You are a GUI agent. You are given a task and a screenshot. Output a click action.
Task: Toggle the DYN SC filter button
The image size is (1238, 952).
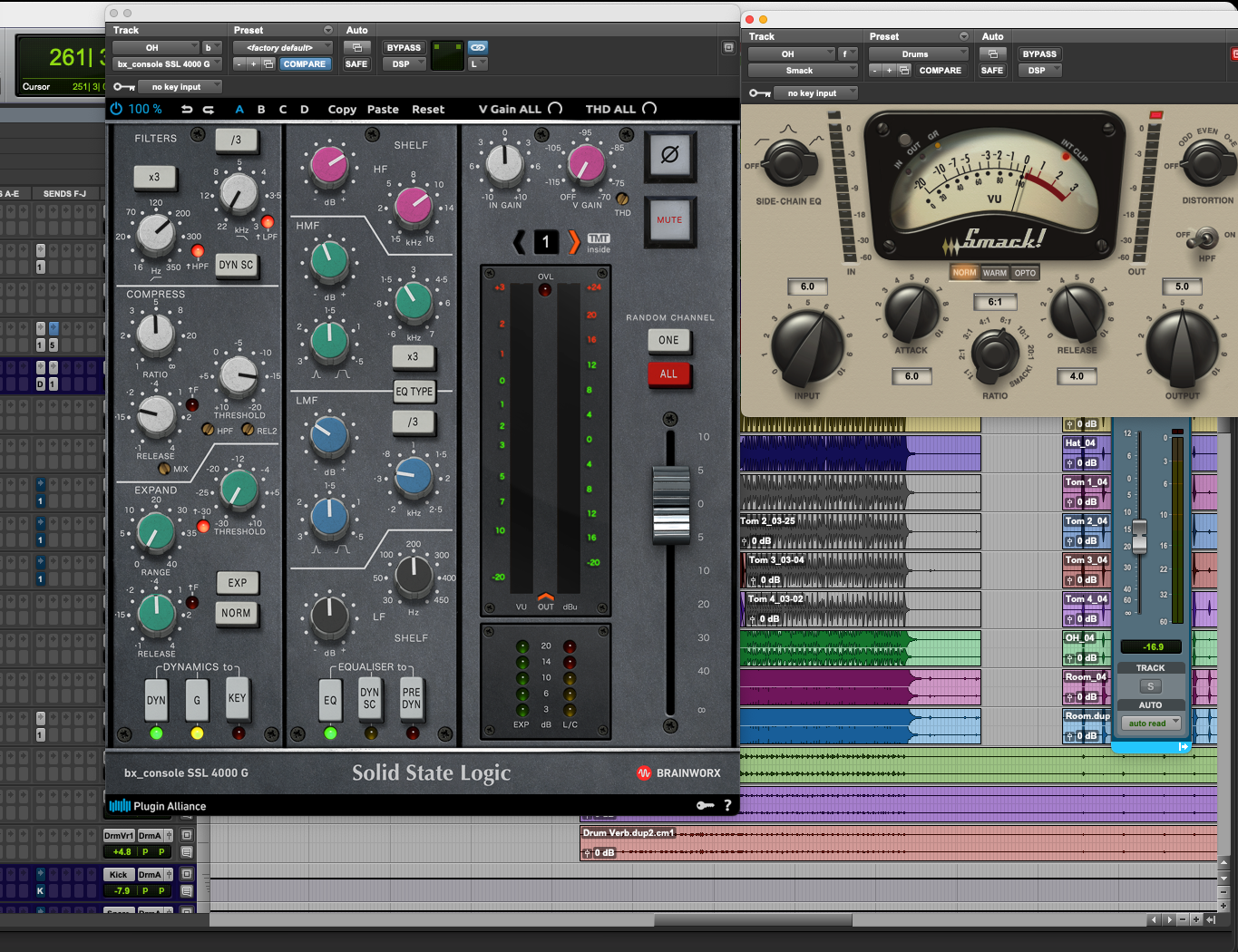(x=236, y=266)
